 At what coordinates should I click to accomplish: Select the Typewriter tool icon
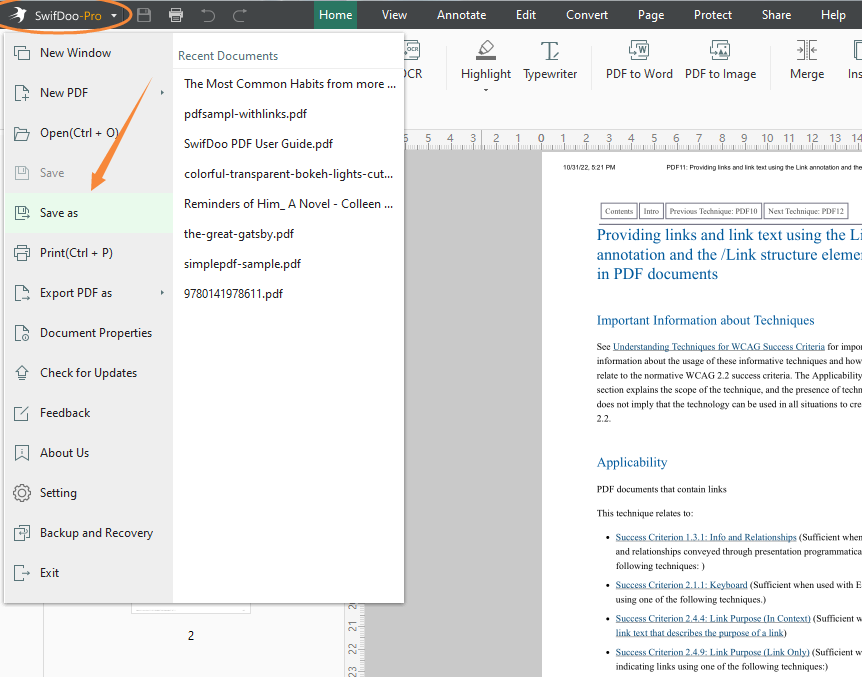pyautogui.click(x=550, y=51)
